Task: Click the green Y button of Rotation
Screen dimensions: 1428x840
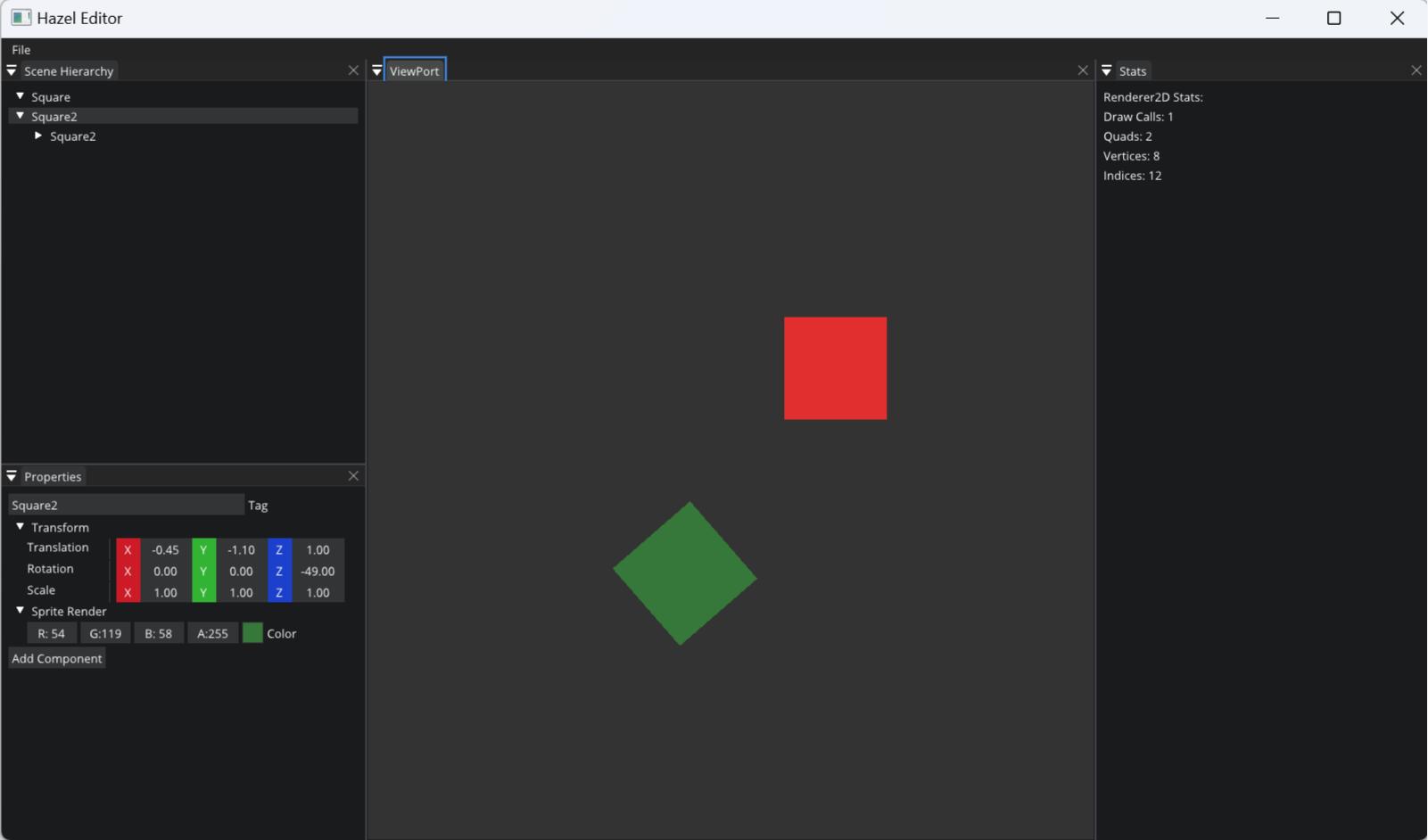Action: point(203,572)
